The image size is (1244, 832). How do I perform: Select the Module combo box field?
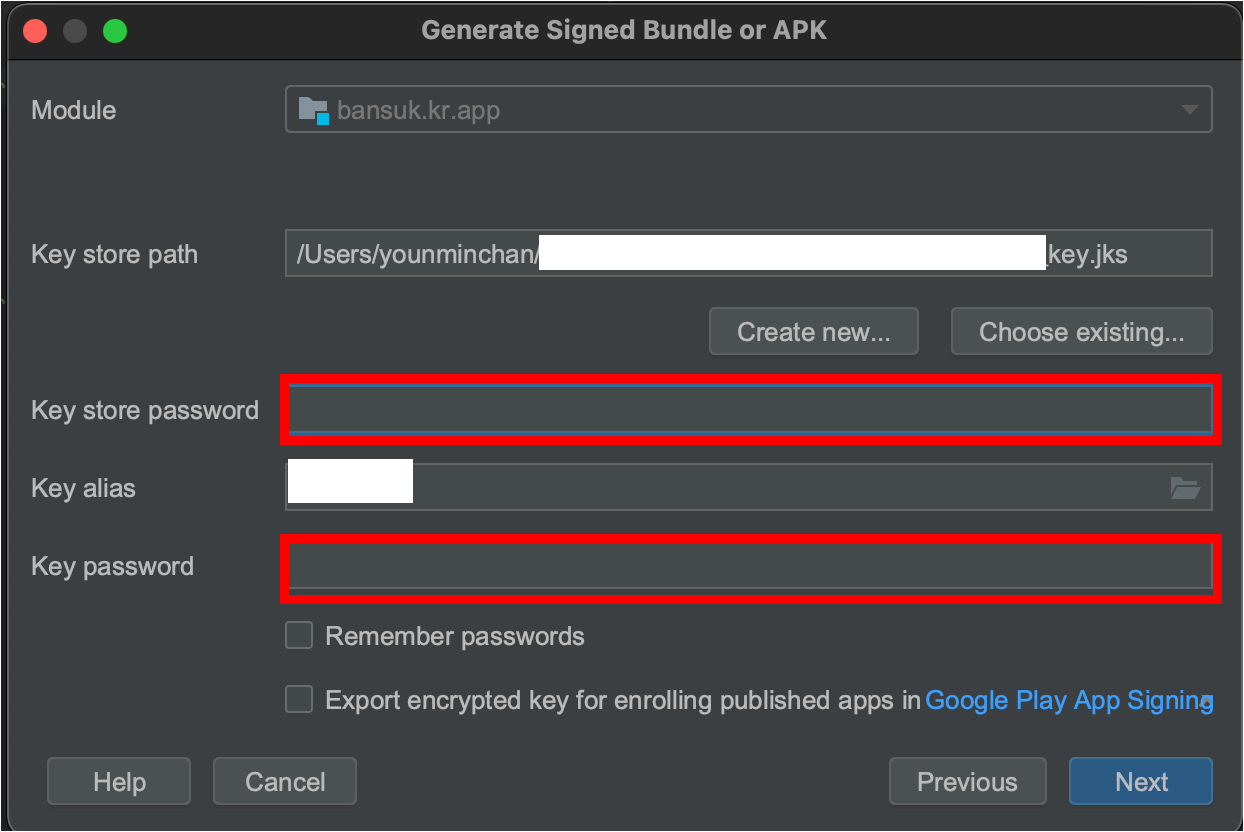click(748, 109)
